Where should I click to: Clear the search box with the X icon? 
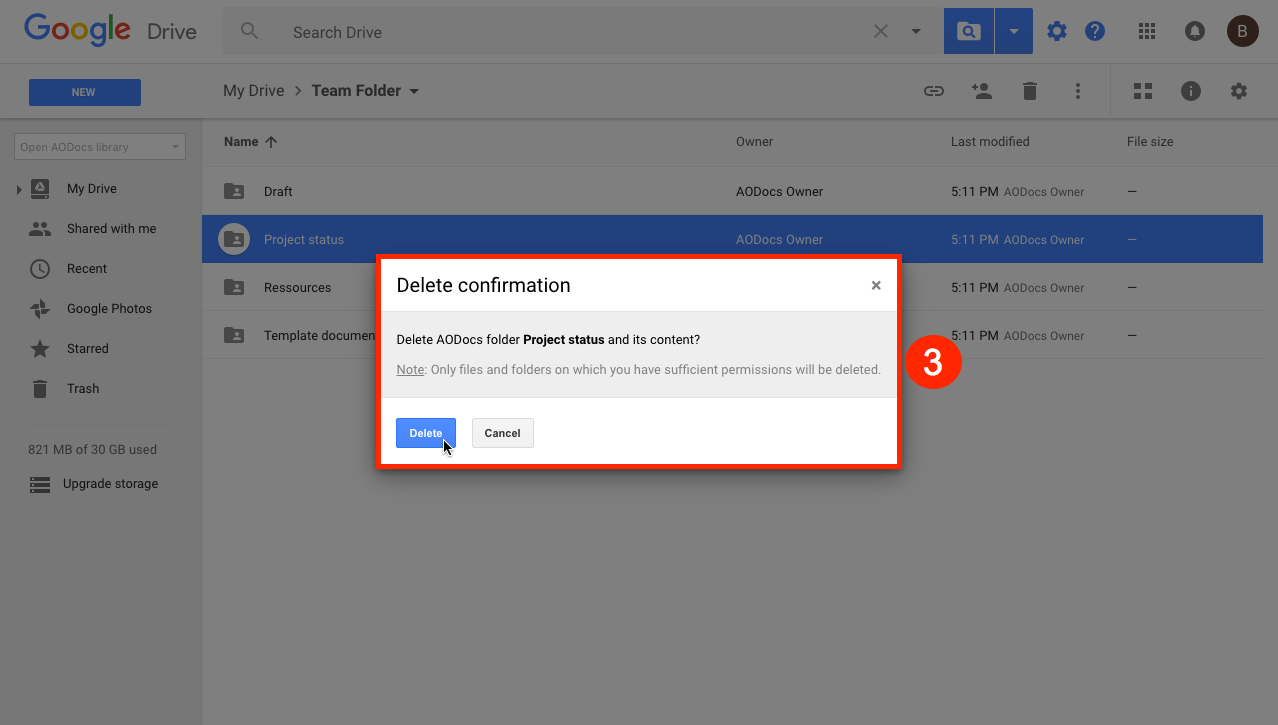pyautogui.click(x=881, y=32)
